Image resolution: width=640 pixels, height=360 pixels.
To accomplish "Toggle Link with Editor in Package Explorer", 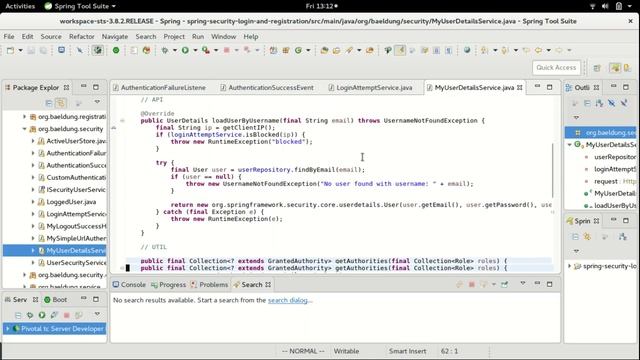I will (x=61, y=103).
